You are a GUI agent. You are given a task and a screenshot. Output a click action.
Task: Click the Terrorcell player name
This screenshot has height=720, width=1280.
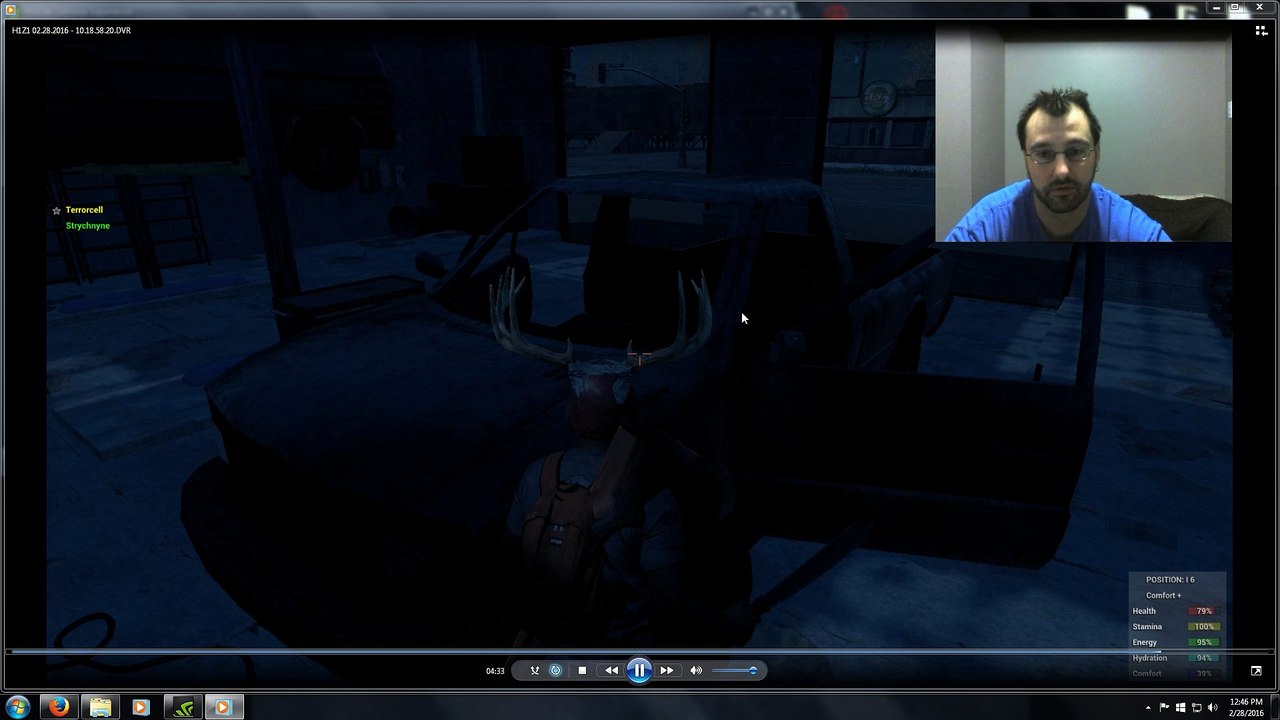tap(84, 210)
